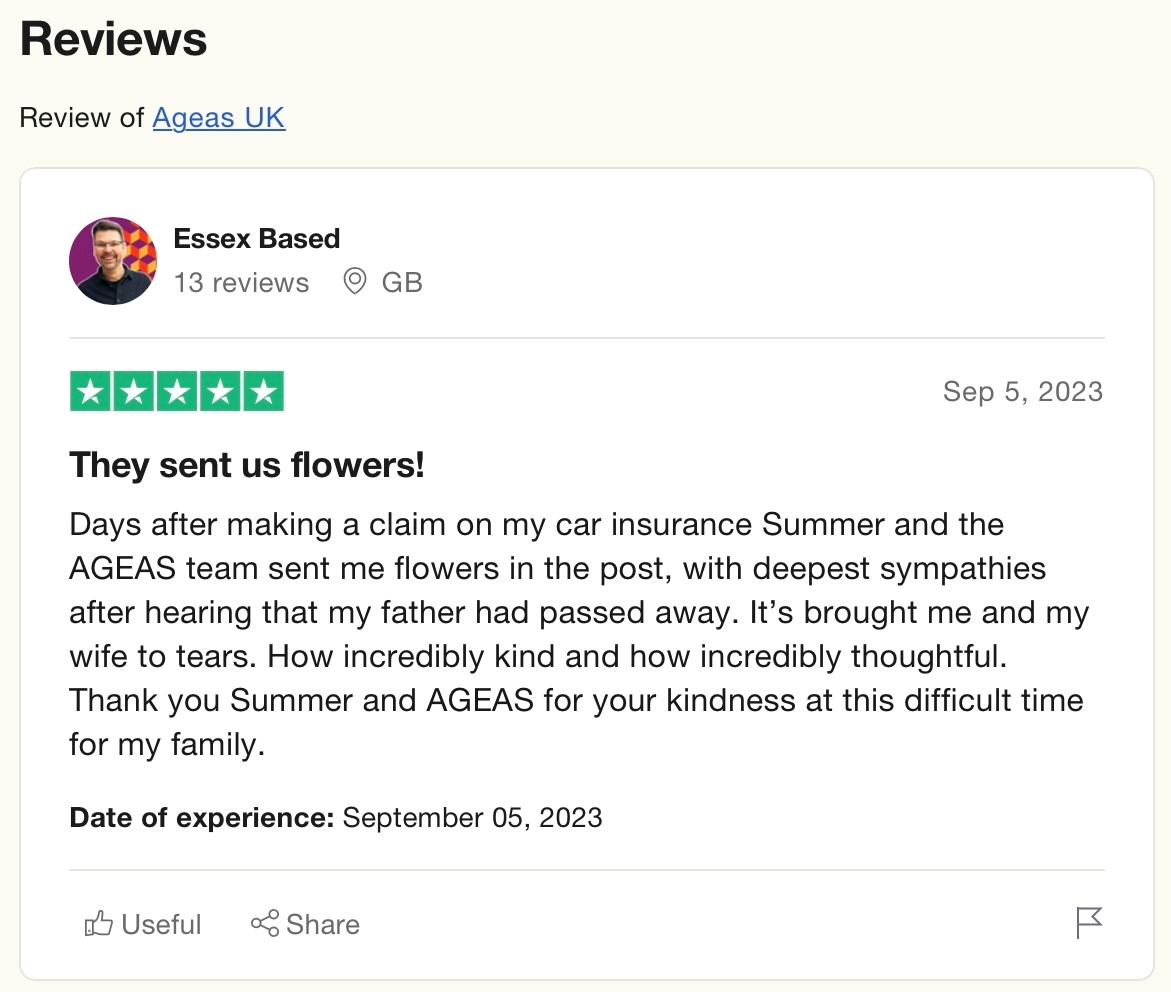Click the Share icon next to Useful
Viewport: 1171px width, 992px height.
[x=264, y=924]
